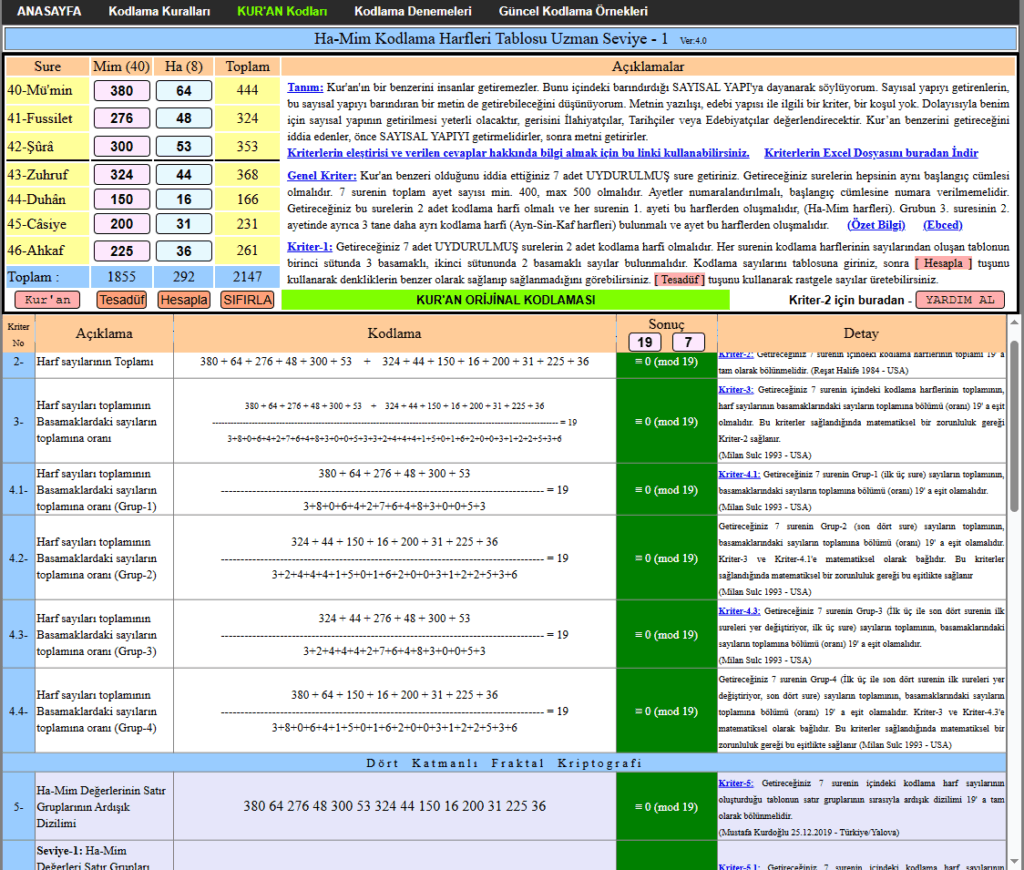Click the 'Ver:4.0' version label
This screenshot has height=870, width=1024.
click(693, 40)
